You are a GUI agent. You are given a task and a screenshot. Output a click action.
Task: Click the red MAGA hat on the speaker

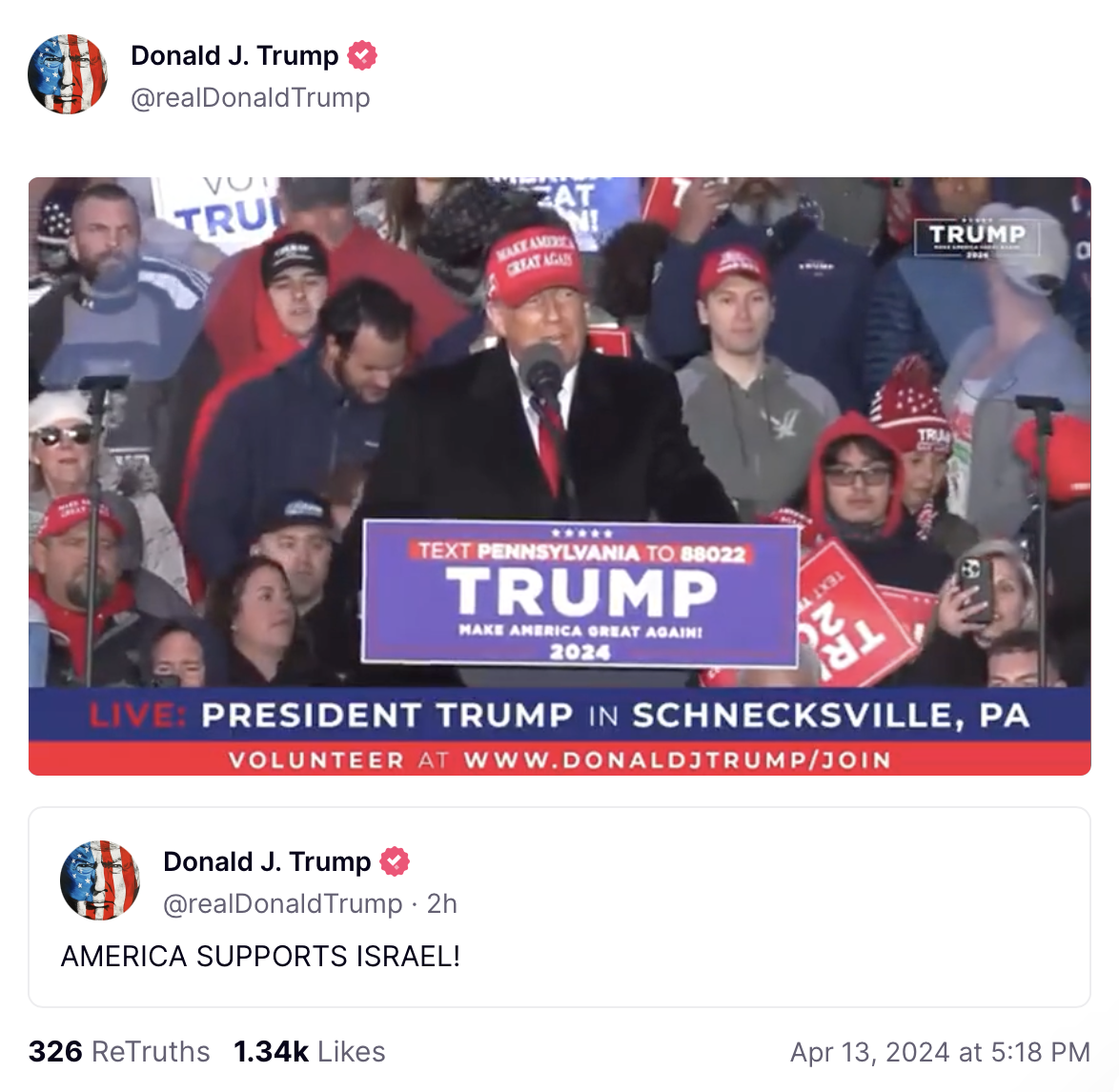pos(533,261)
